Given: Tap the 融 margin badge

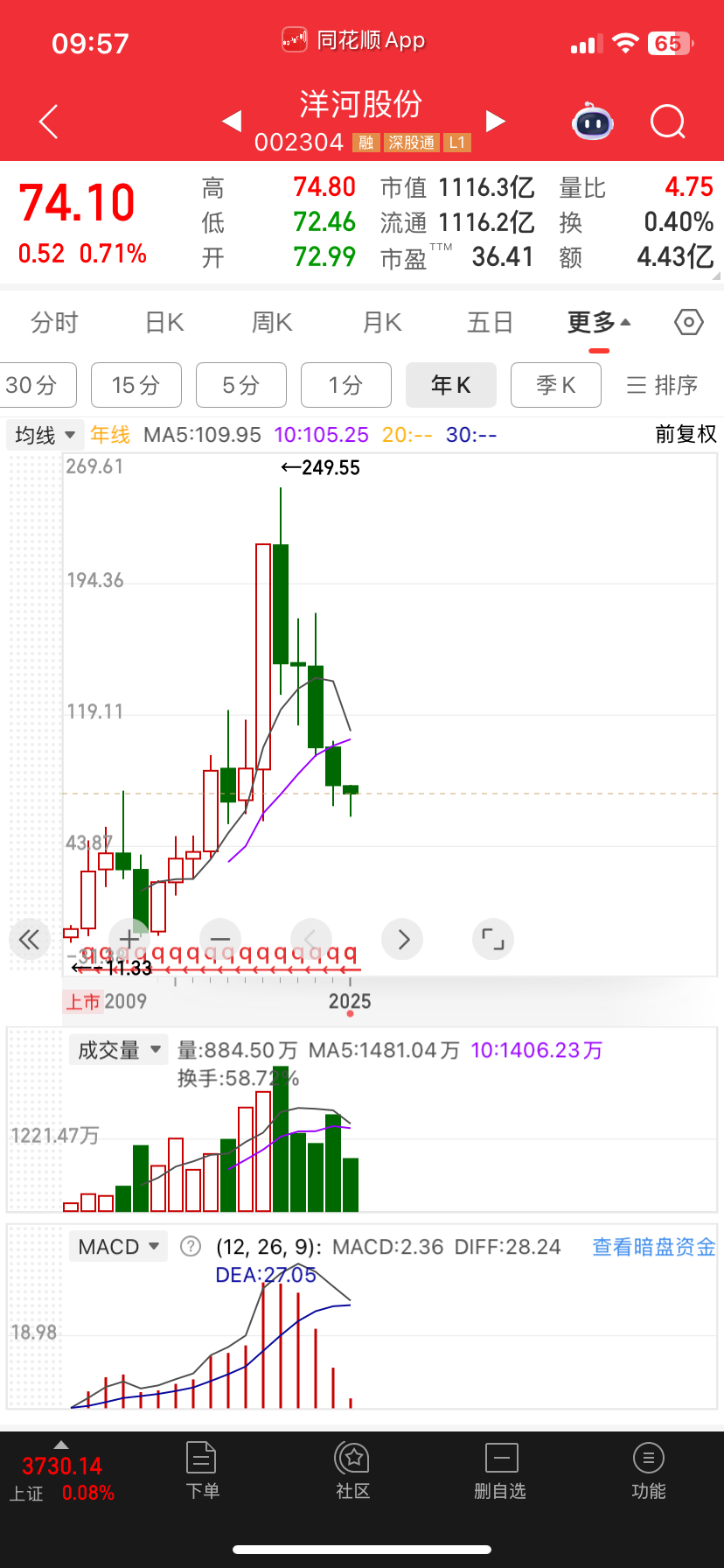Looking at the screenshot, I should (x=365, y=143).
